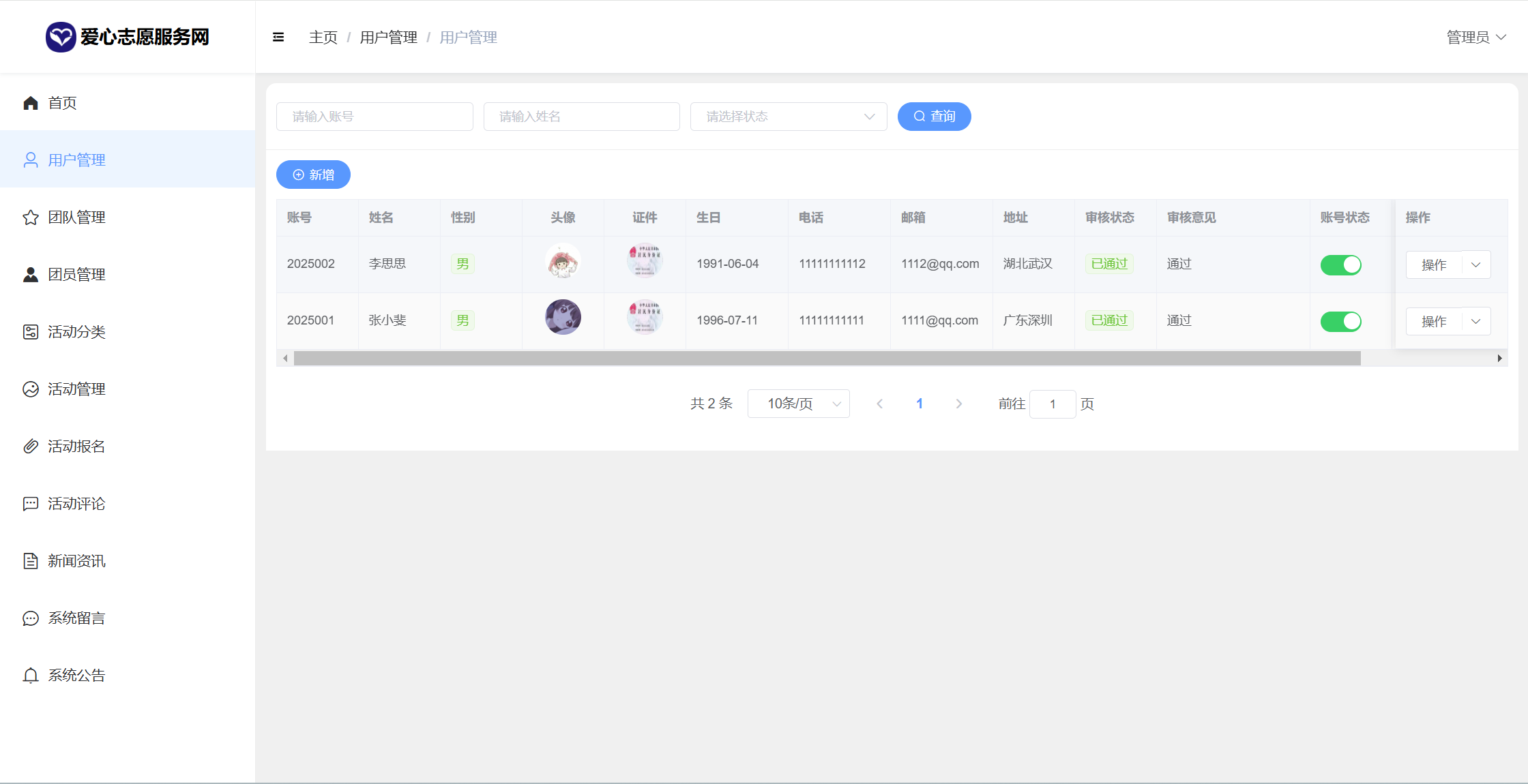Open the 请选择状态 status dropdown
Image resolution: width=1528 pixels, height=784 pixels.
pos(788,117)
